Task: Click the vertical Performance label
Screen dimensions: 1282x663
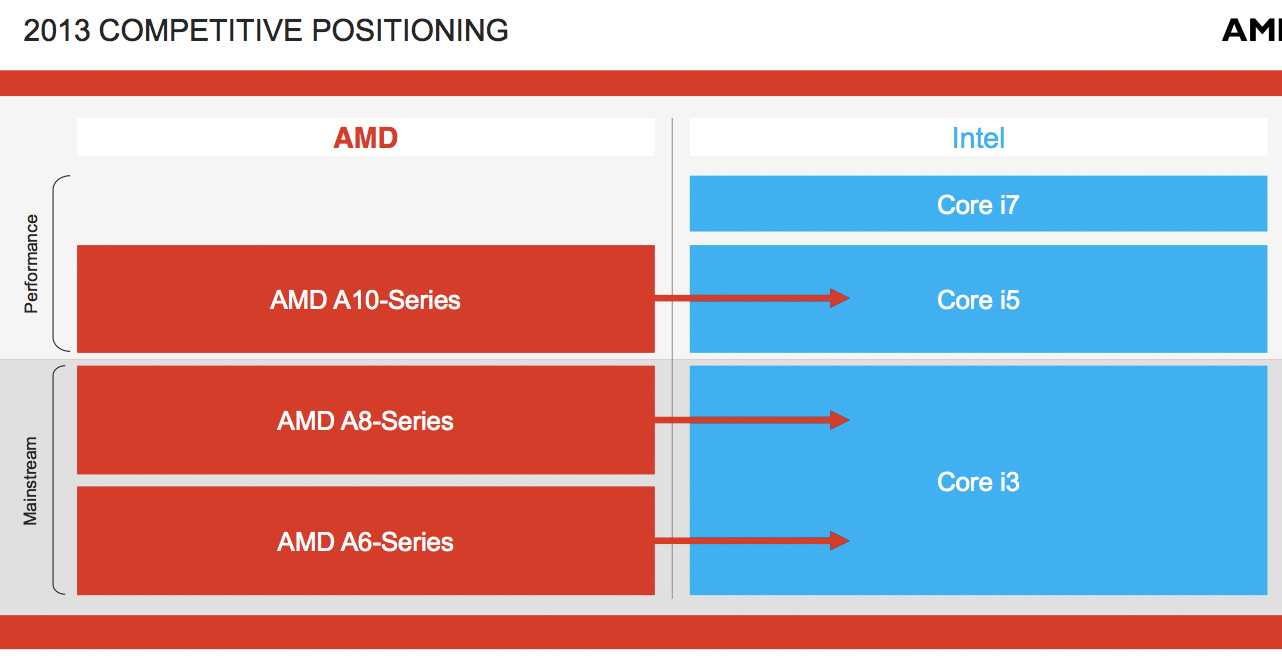Action: [x=31, y=264]
